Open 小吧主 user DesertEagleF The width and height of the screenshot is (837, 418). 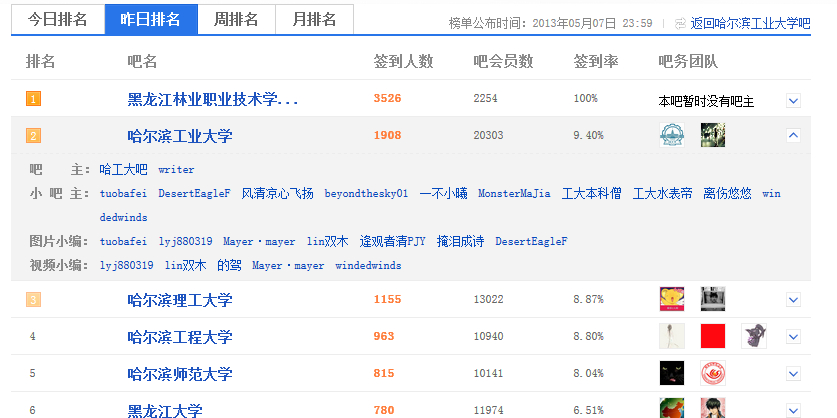tap(194, 194)
